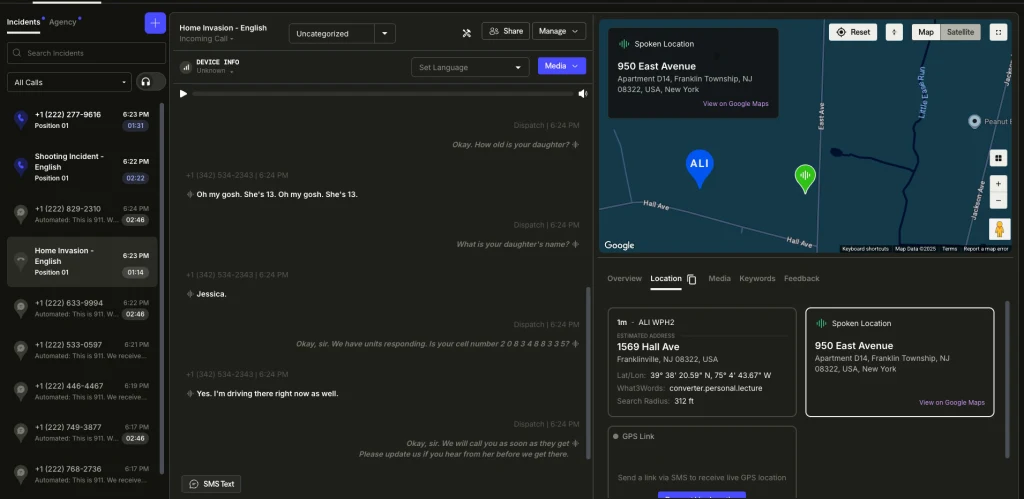Select the Spoken Location card
Viewport: 1024px width, 499px height.
(899, 361)
